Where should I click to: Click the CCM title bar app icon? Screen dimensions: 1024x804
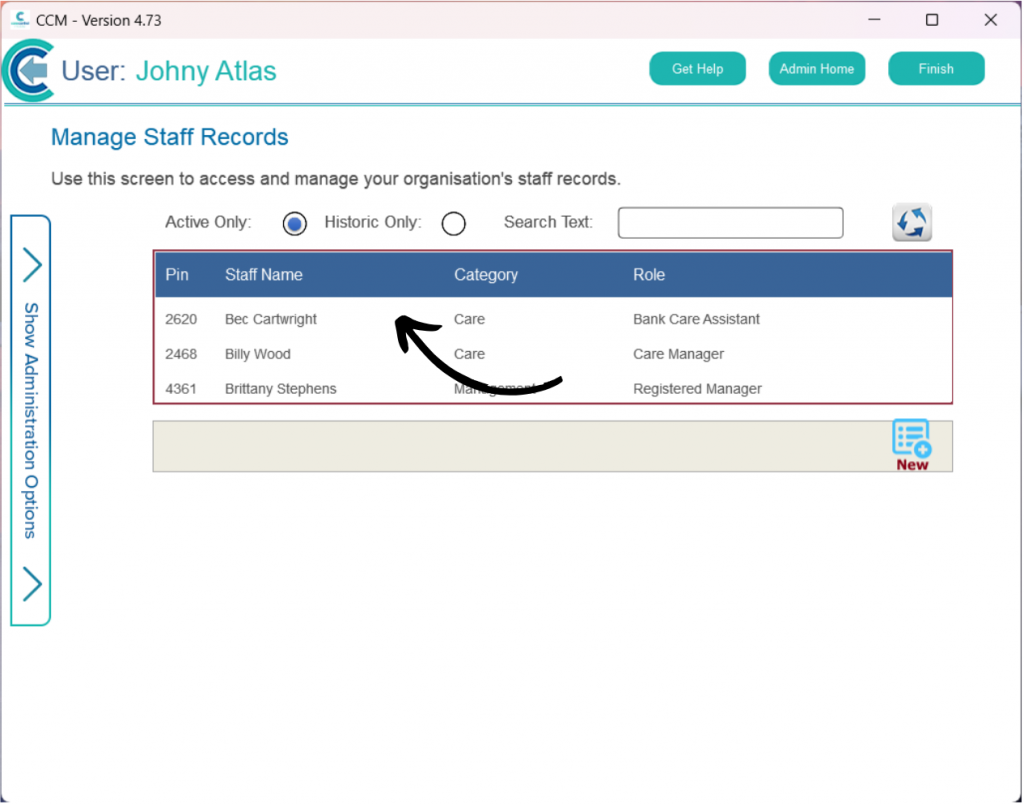coord(20,20)
